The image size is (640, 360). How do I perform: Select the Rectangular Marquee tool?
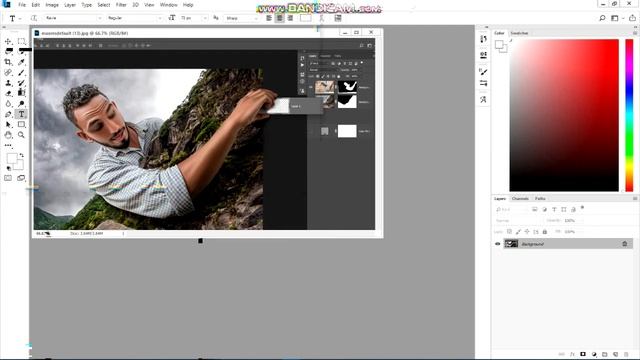pyautogui.click(x=22, y=41)
